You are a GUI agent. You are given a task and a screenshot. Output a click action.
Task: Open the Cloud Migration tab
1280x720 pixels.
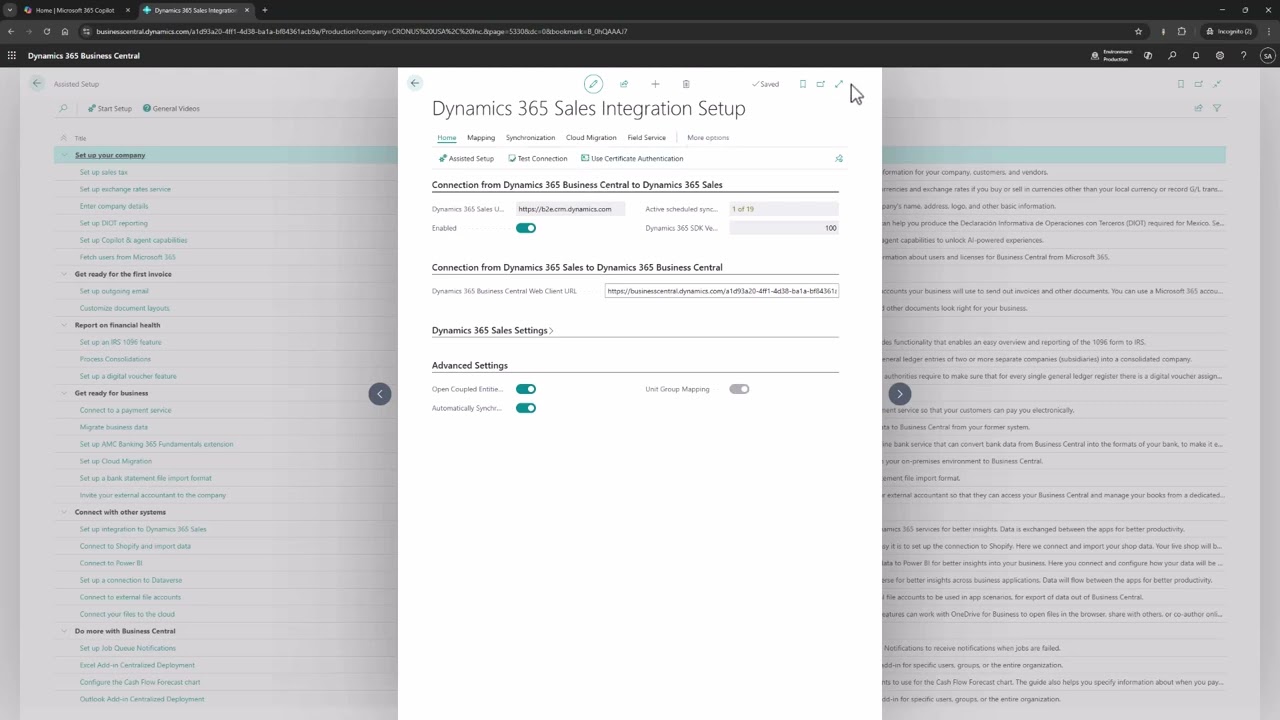click(591, 137)
